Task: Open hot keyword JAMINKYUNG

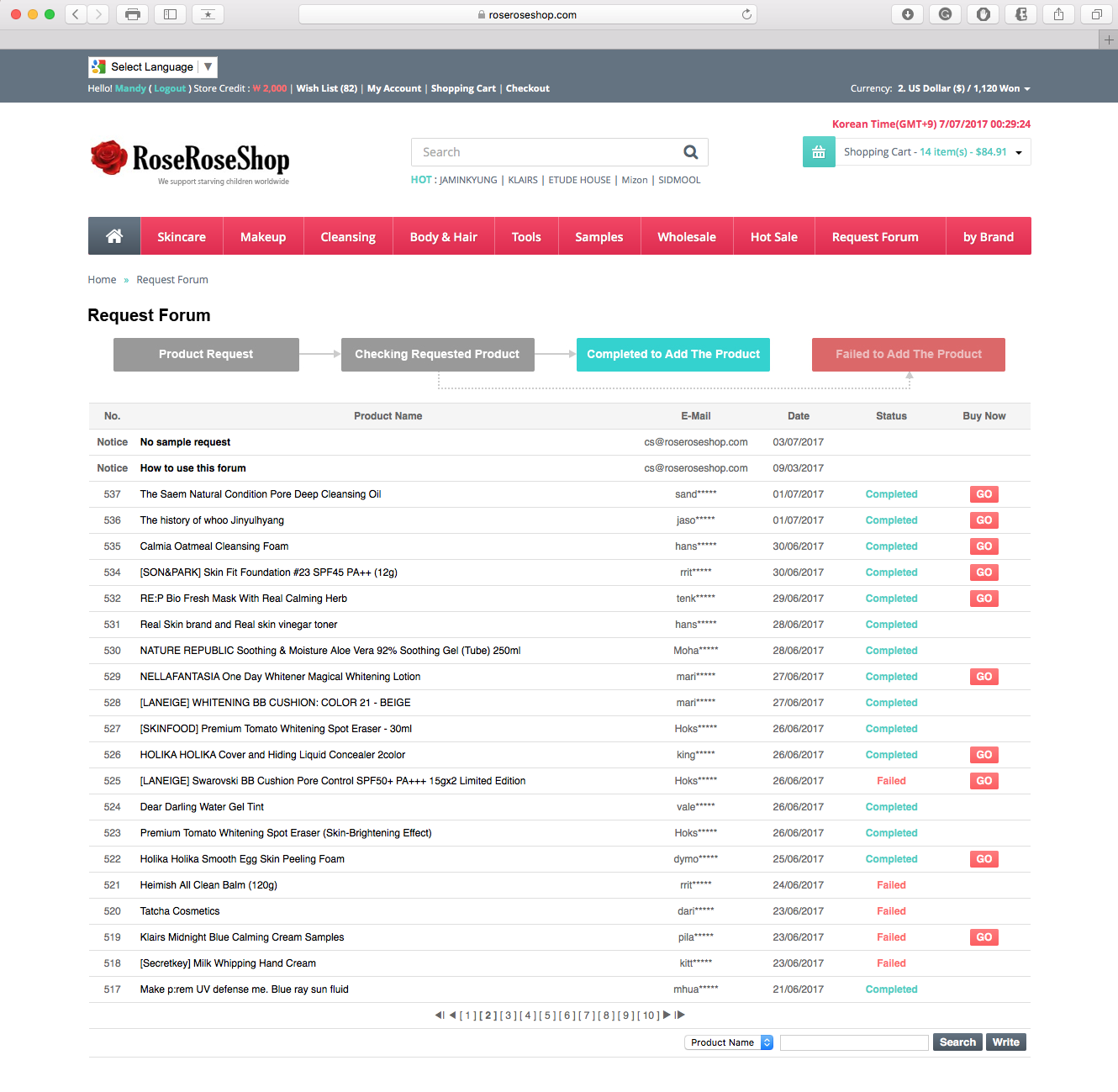Action: [x=468, y=180]
